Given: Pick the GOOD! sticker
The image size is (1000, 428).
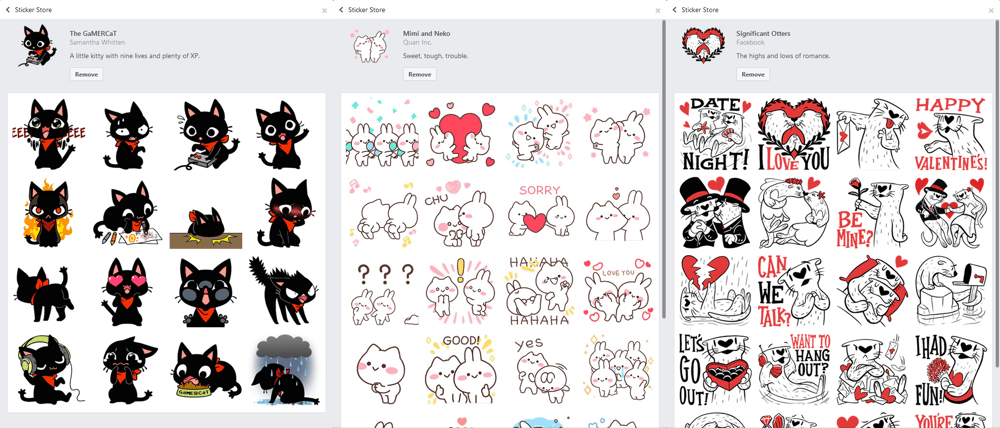Looking at the screenshot, I should (459, 370).
